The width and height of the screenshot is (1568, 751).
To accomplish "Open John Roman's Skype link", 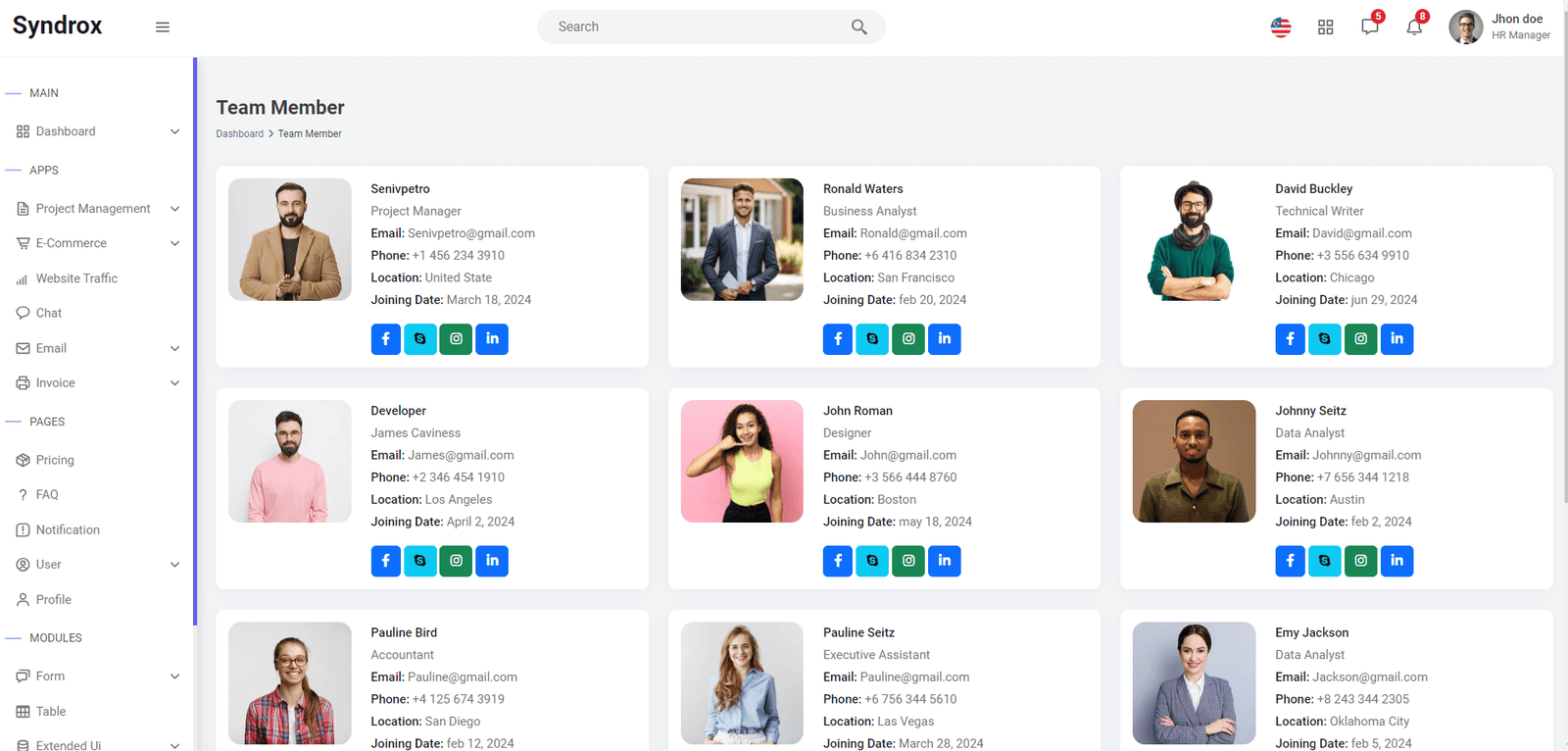I will [x=872, y=561].
